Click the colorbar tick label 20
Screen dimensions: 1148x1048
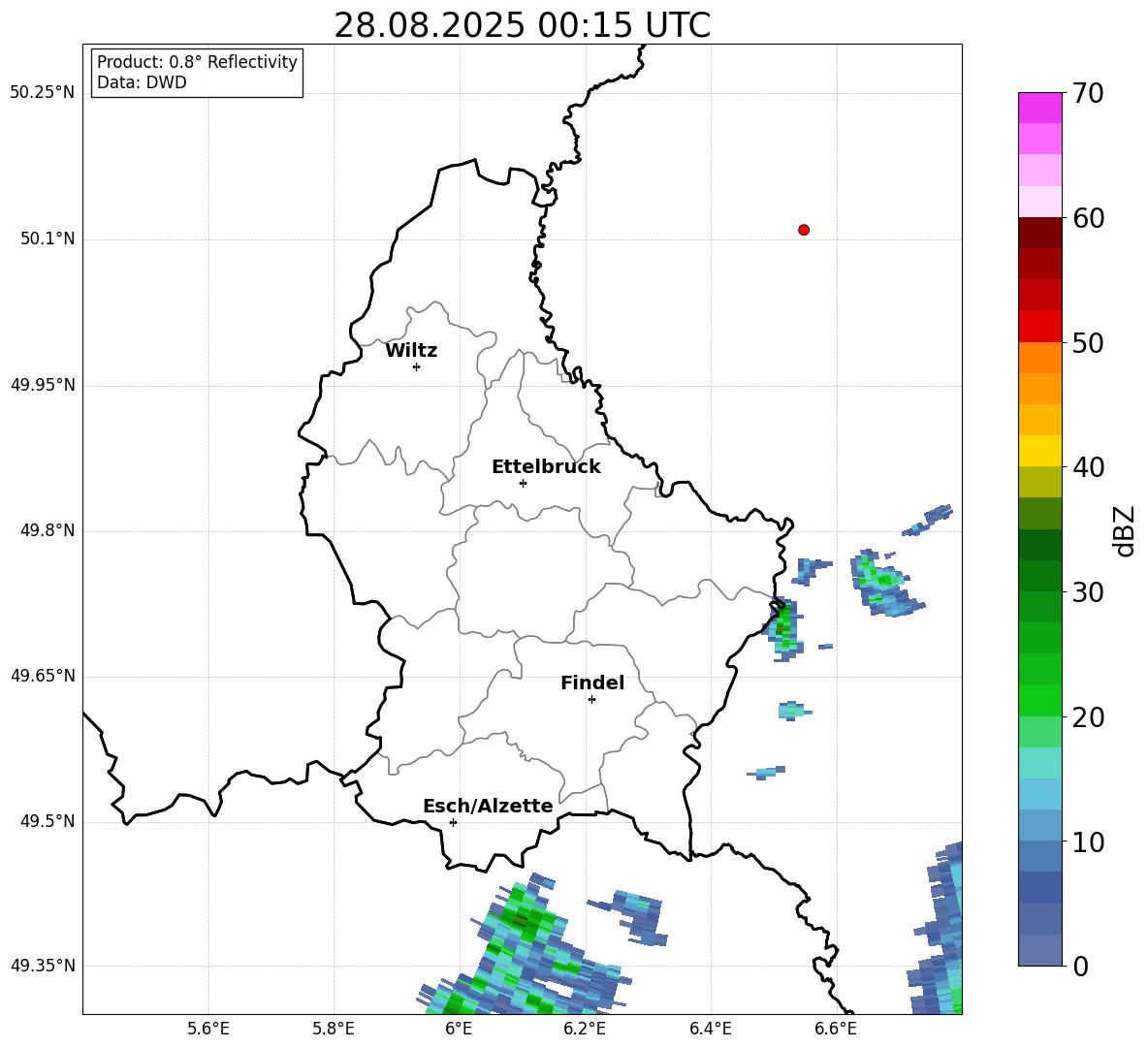tap(1088, 717)
